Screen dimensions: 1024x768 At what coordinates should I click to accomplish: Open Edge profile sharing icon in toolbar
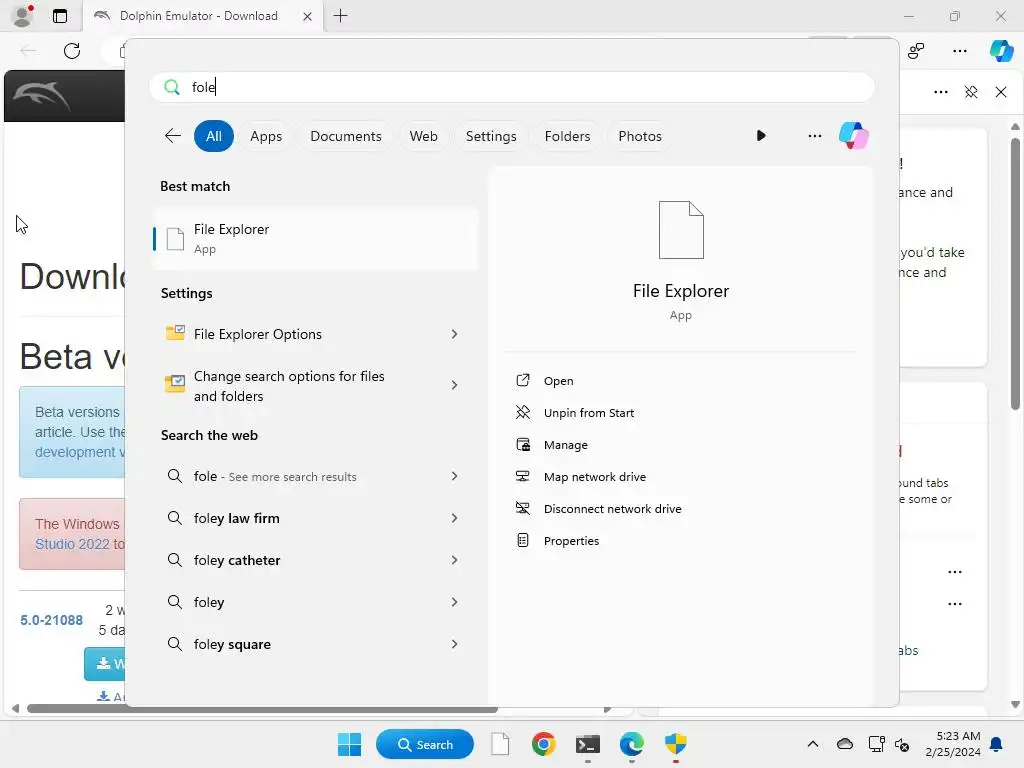point(916,50)
